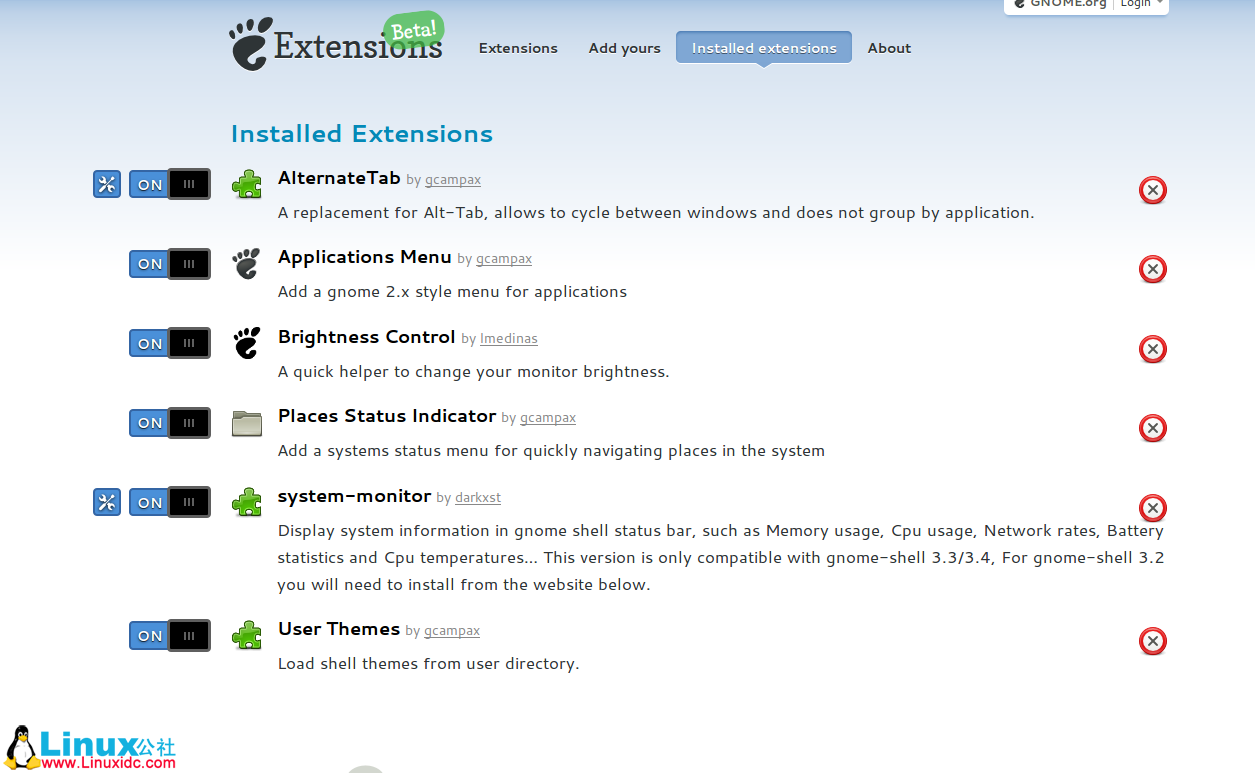Image resolution: width=1255 pixels, height=773 pixels.
Task: Open the system-monitor extension title
Action: tap(354, 496)
